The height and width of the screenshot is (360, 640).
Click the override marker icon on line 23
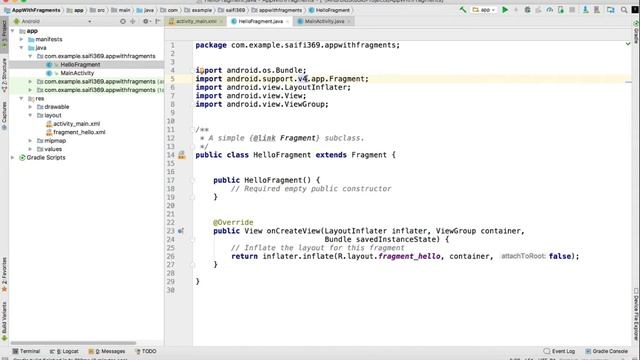click(181, 231)
